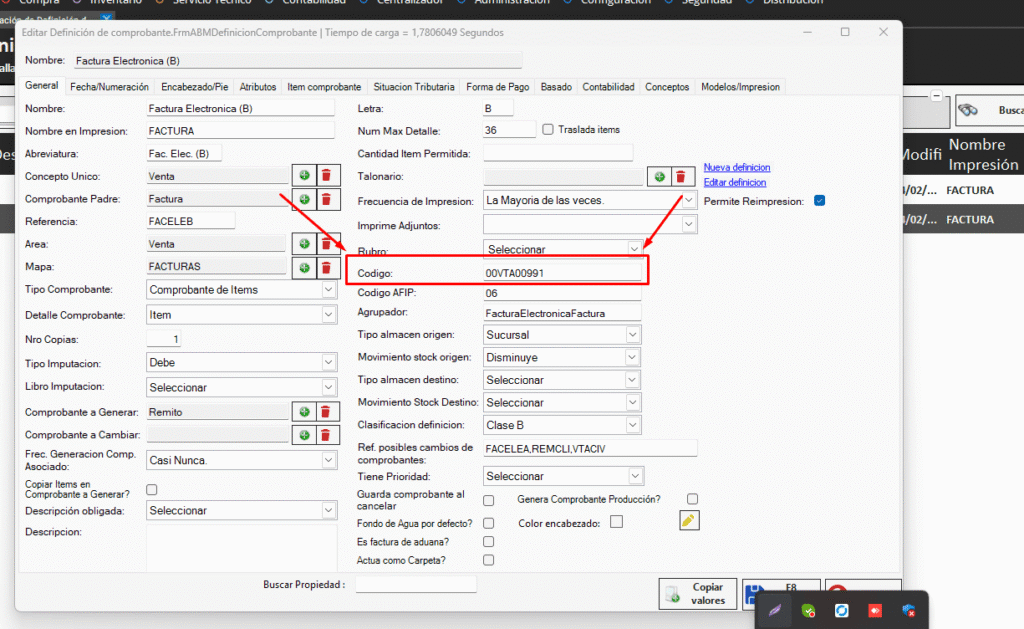Click the Color encabezado color box

[617, 522]
